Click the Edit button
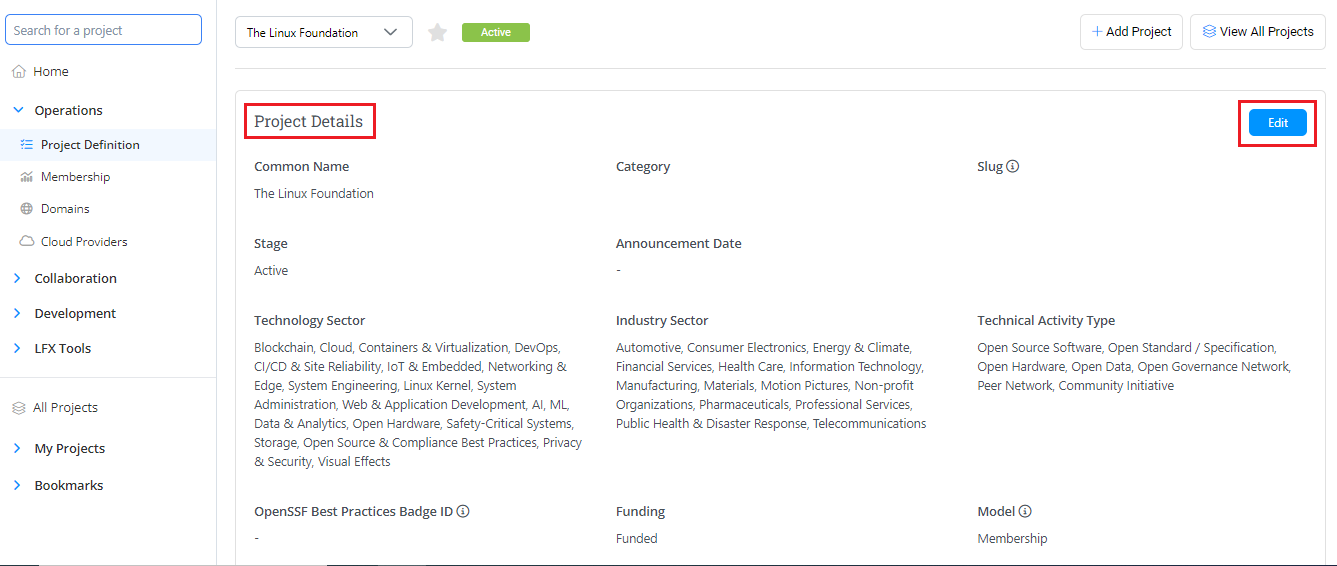1337x566 pixels. click(1277, 123)
